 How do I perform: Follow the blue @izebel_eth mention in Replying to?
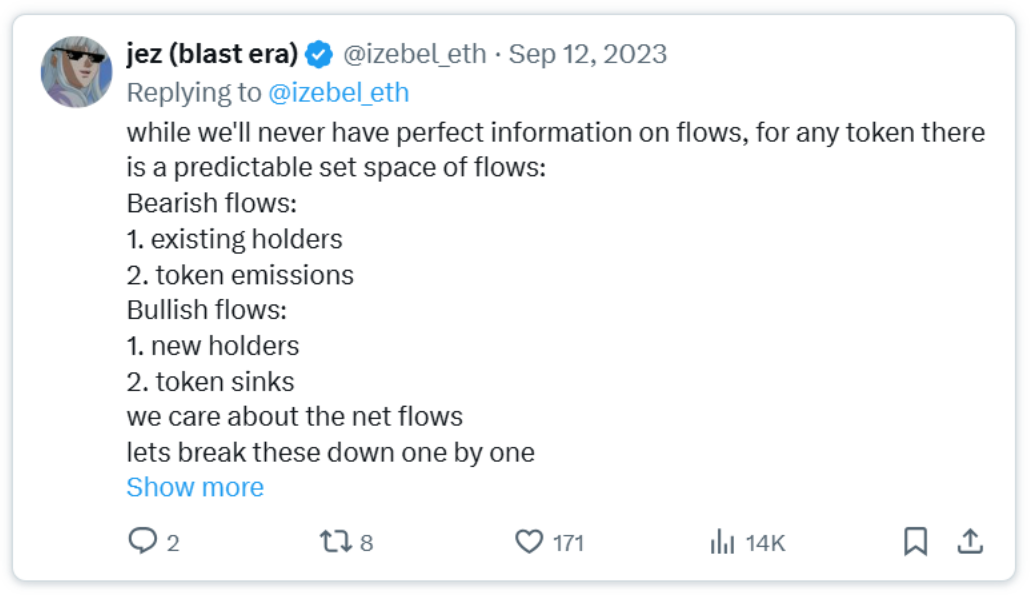(x=339, y=93)
